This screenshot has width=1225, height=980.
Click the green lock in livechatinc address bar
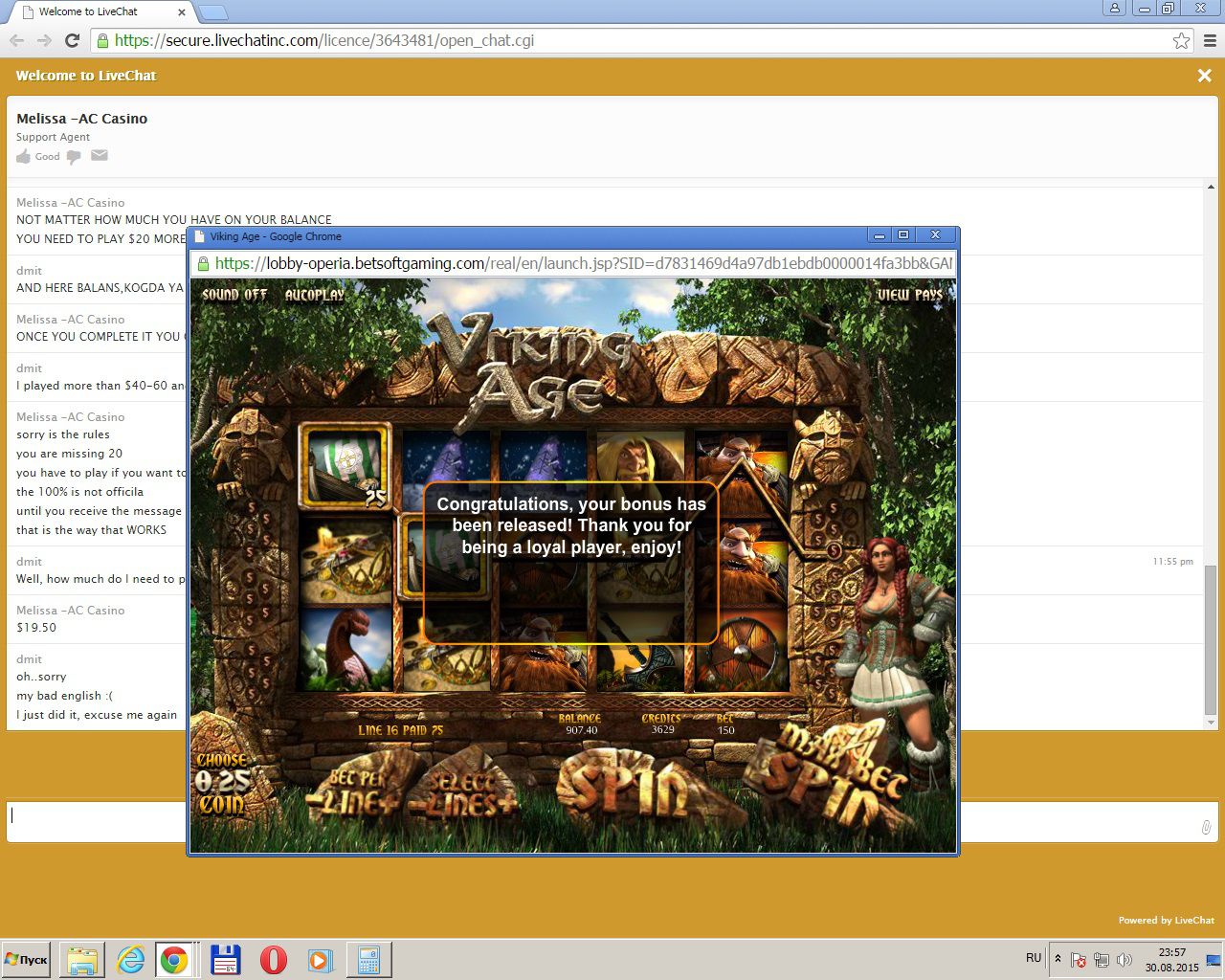[102, 40]
